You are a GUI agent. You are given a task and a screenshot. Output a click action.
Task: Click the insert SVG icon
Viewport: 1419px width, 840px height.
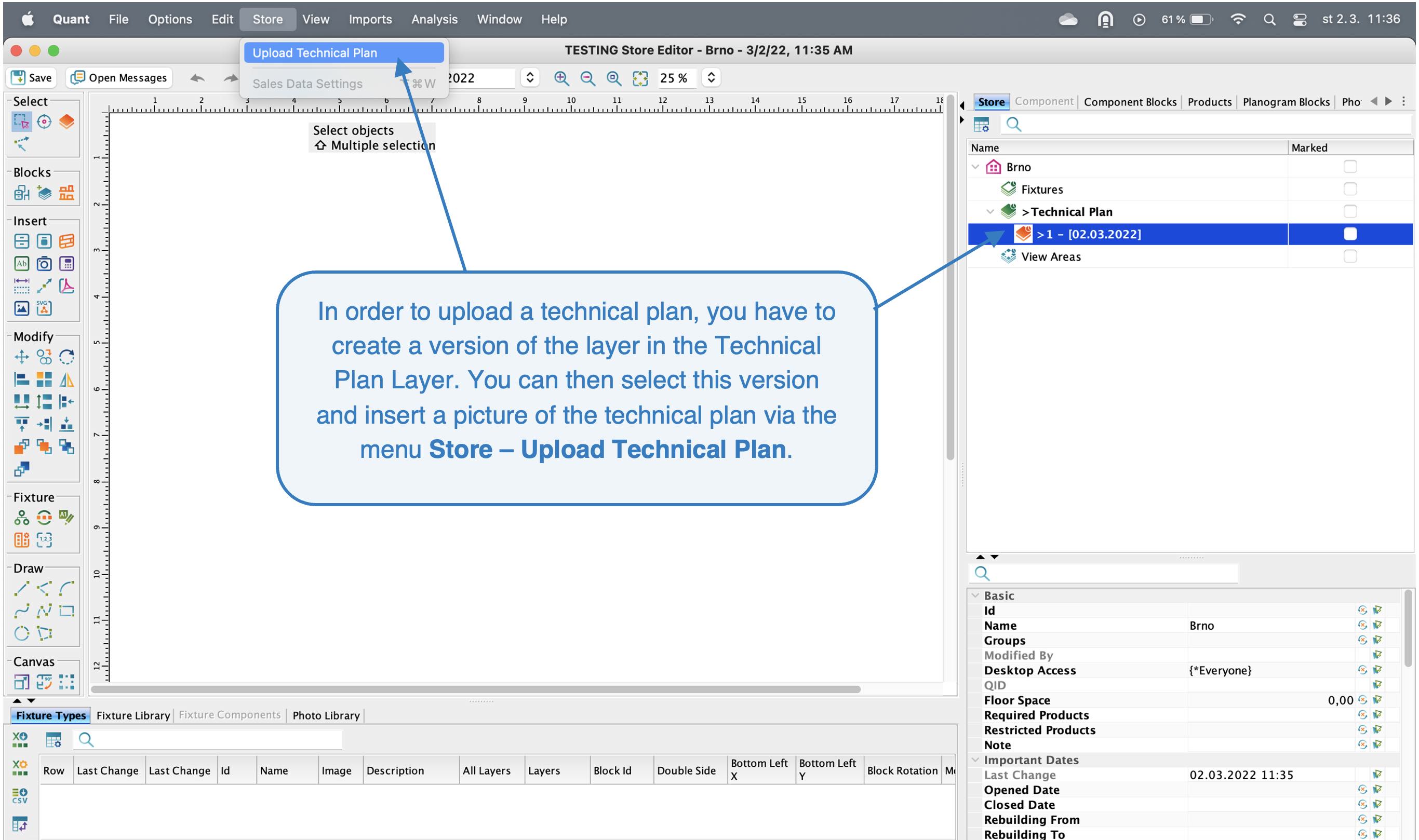pos(44,308)
